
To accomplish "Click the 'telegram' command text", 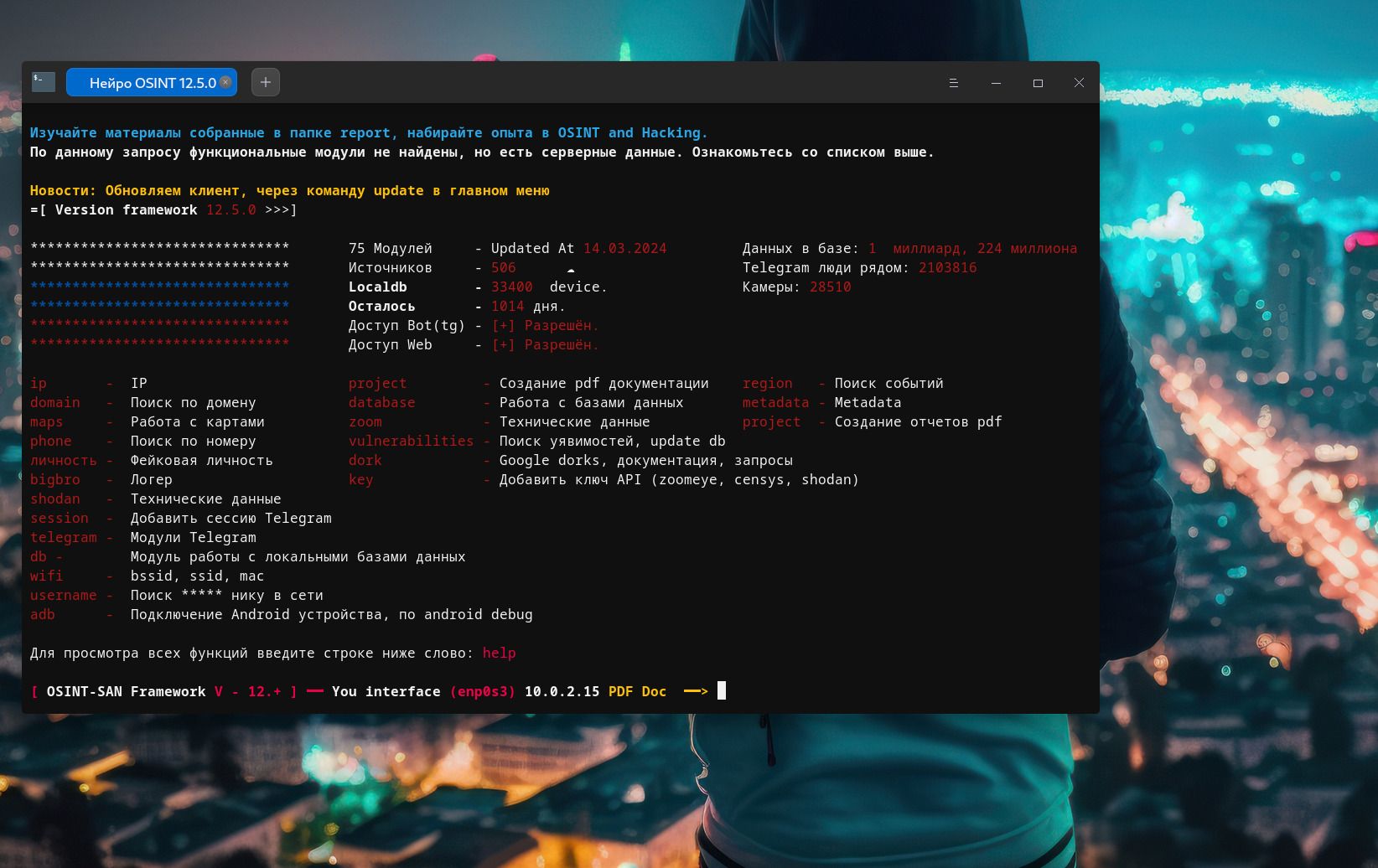I will [64, 537].
